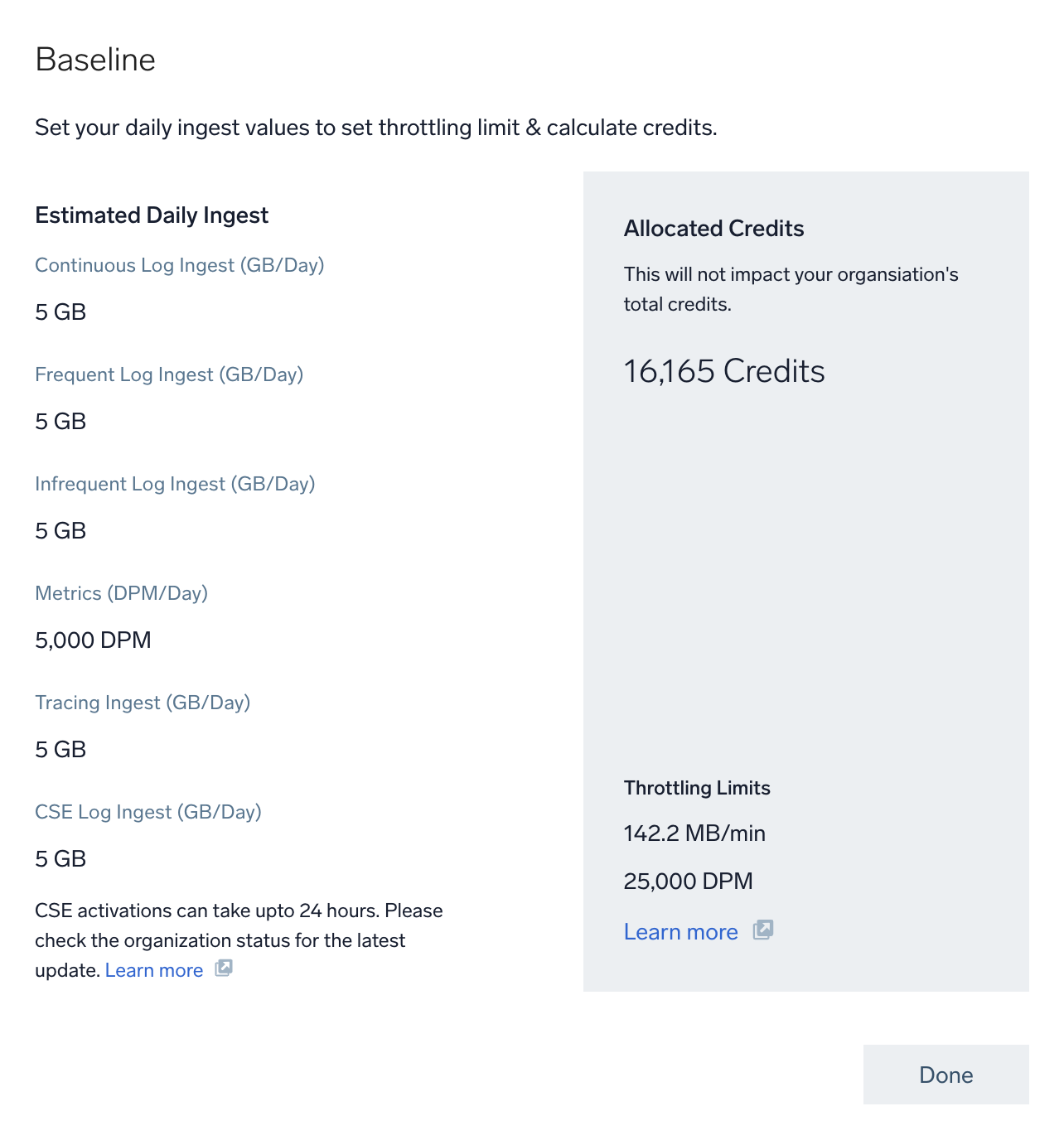Click the Frequent Log Ingest (GB/Day) label
The image size is (1064, 1140).
169,374
